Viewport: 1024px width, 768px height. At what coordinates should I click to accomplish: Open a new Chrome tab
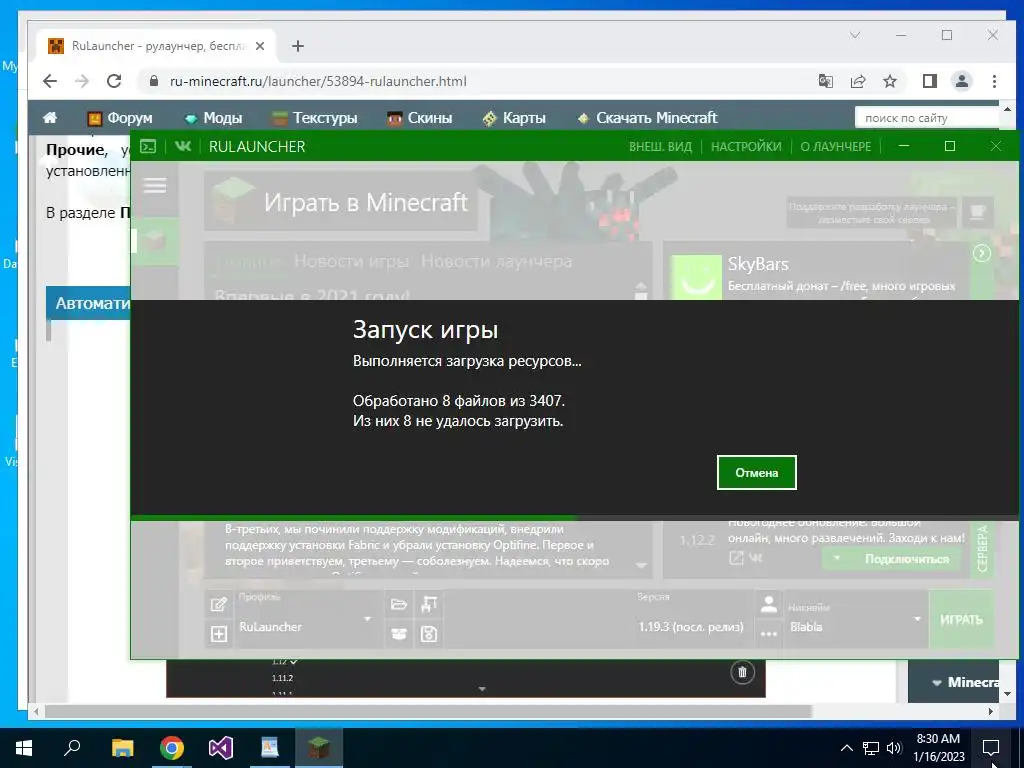click(x=298, y=46)
